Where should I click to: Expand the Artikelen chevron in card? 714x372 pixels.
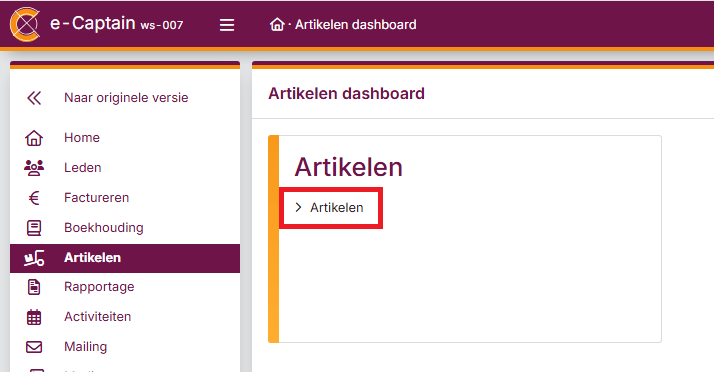(298, 208)
